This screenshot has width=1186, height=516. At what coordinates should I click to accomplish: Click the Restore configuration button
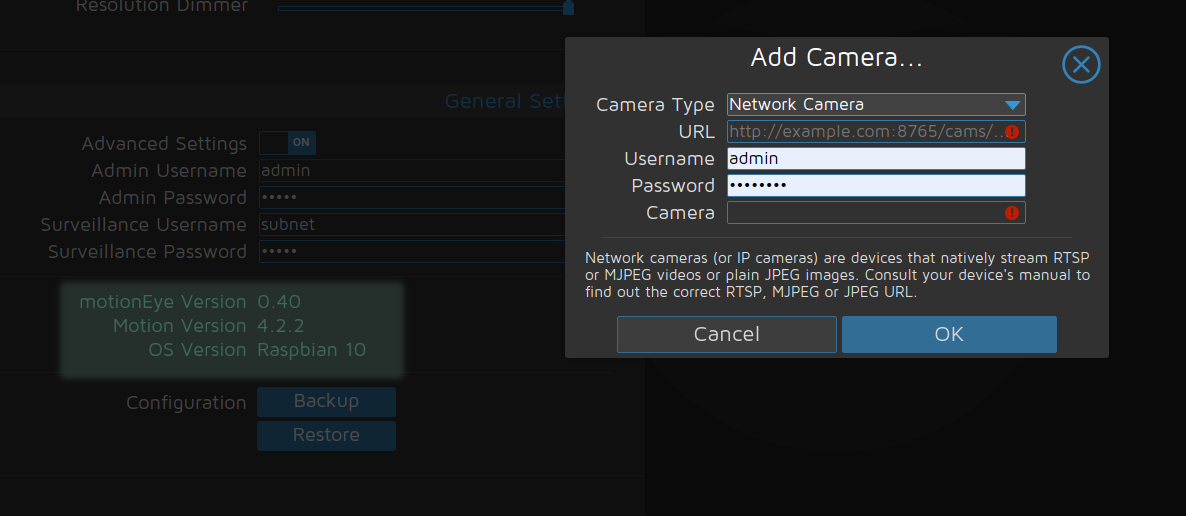coord(326,436)
